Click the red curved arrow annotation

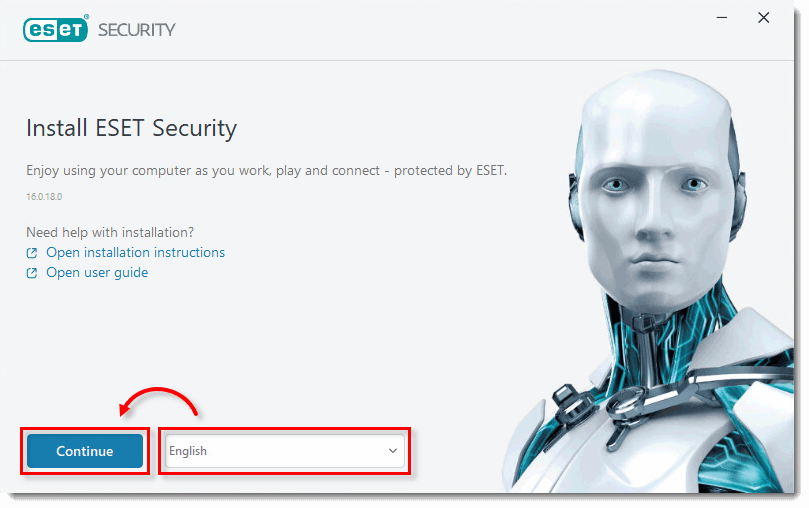158,402
